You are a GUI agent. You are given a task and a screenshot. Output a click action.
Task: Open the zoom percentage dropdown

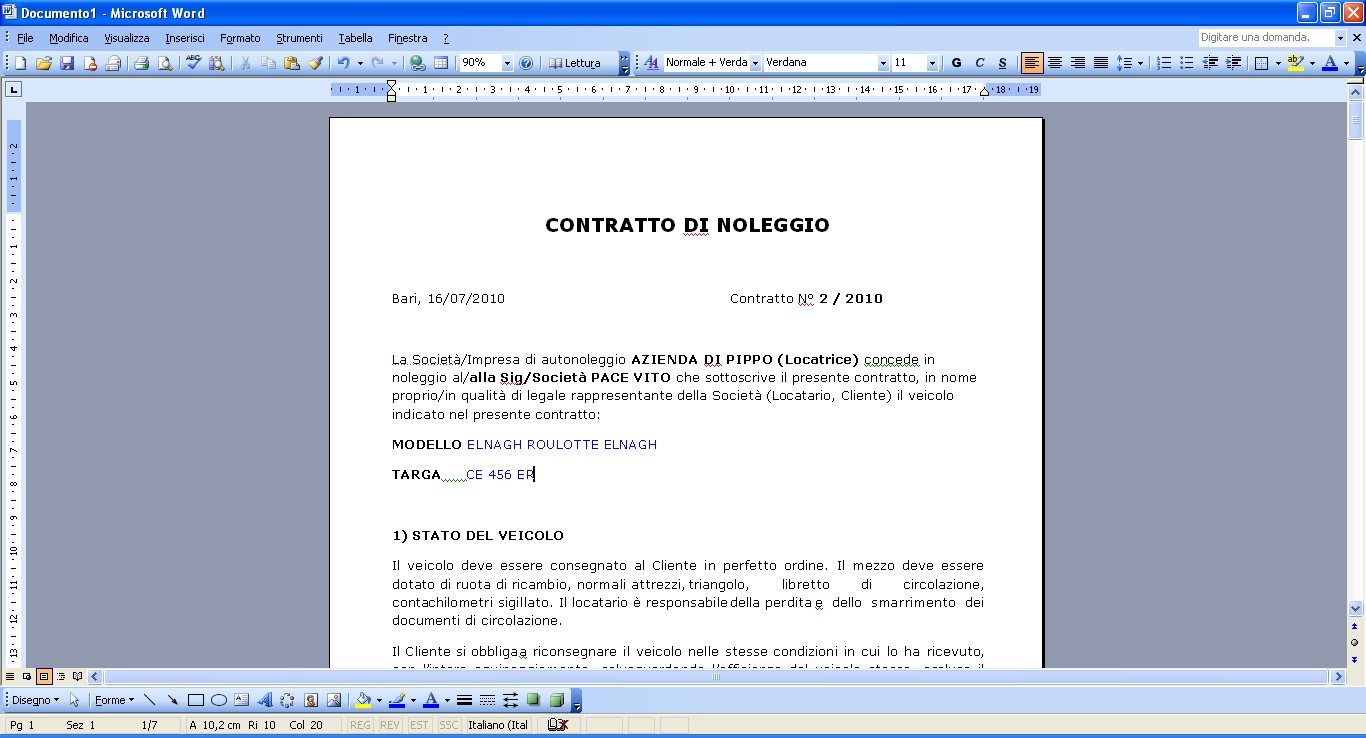507,63
